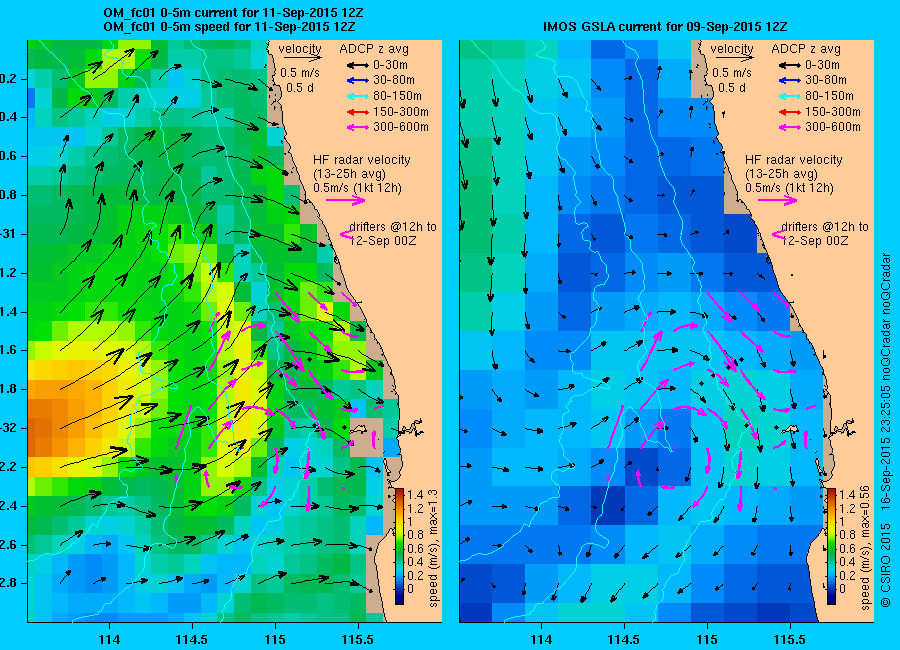This screenshot has width=900, height=650.
Task: Click the drifters arrowhead marker in OM_fc01 panel
Action: pyautogui.click(x=346, y=234)
